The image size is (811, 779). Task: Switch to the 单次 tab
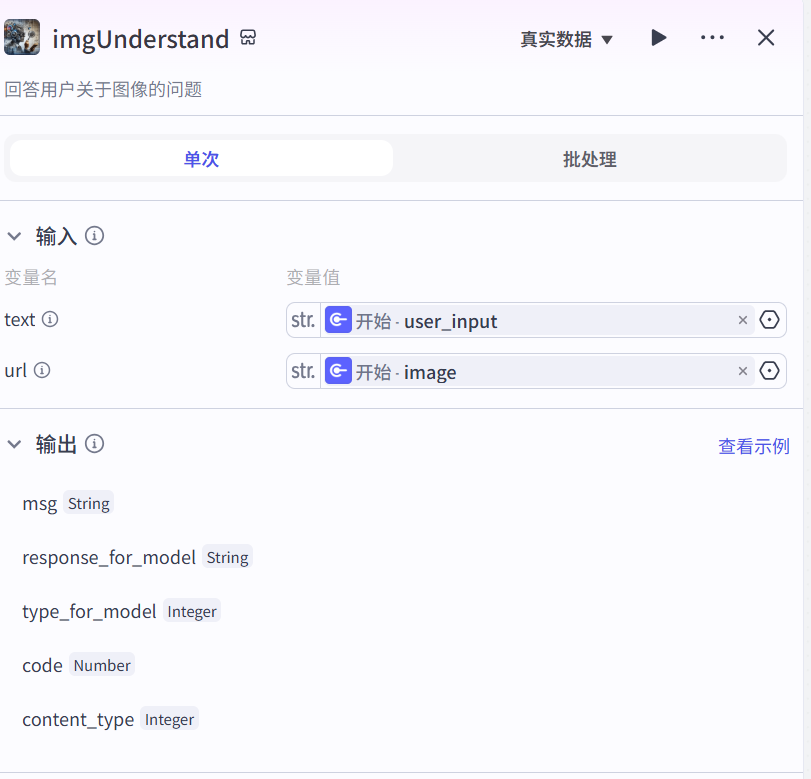(x=201, y=159)
